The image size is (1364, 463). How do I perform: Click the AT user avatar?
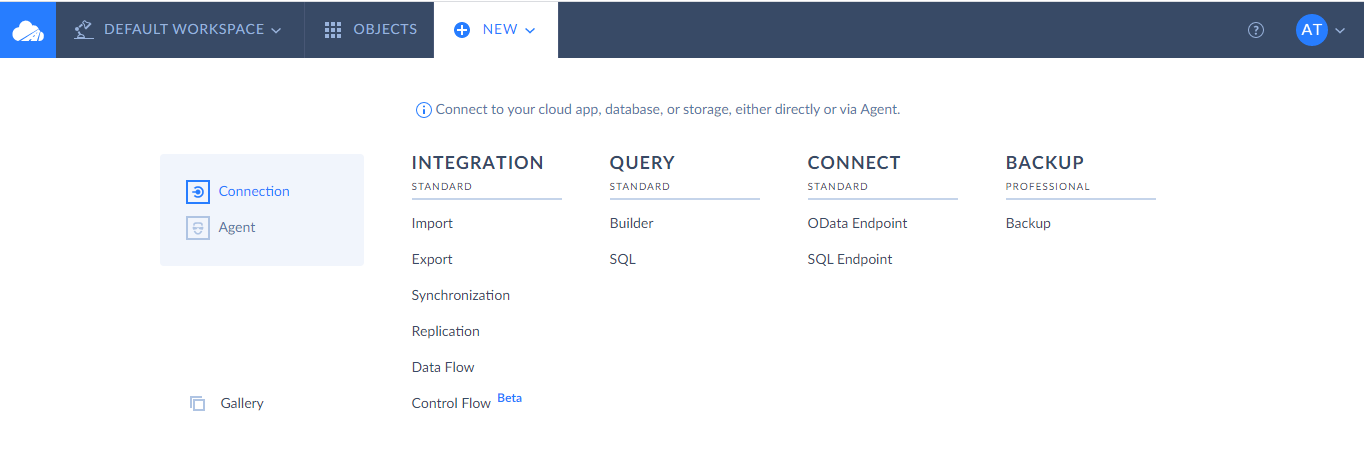[1311, 30]
